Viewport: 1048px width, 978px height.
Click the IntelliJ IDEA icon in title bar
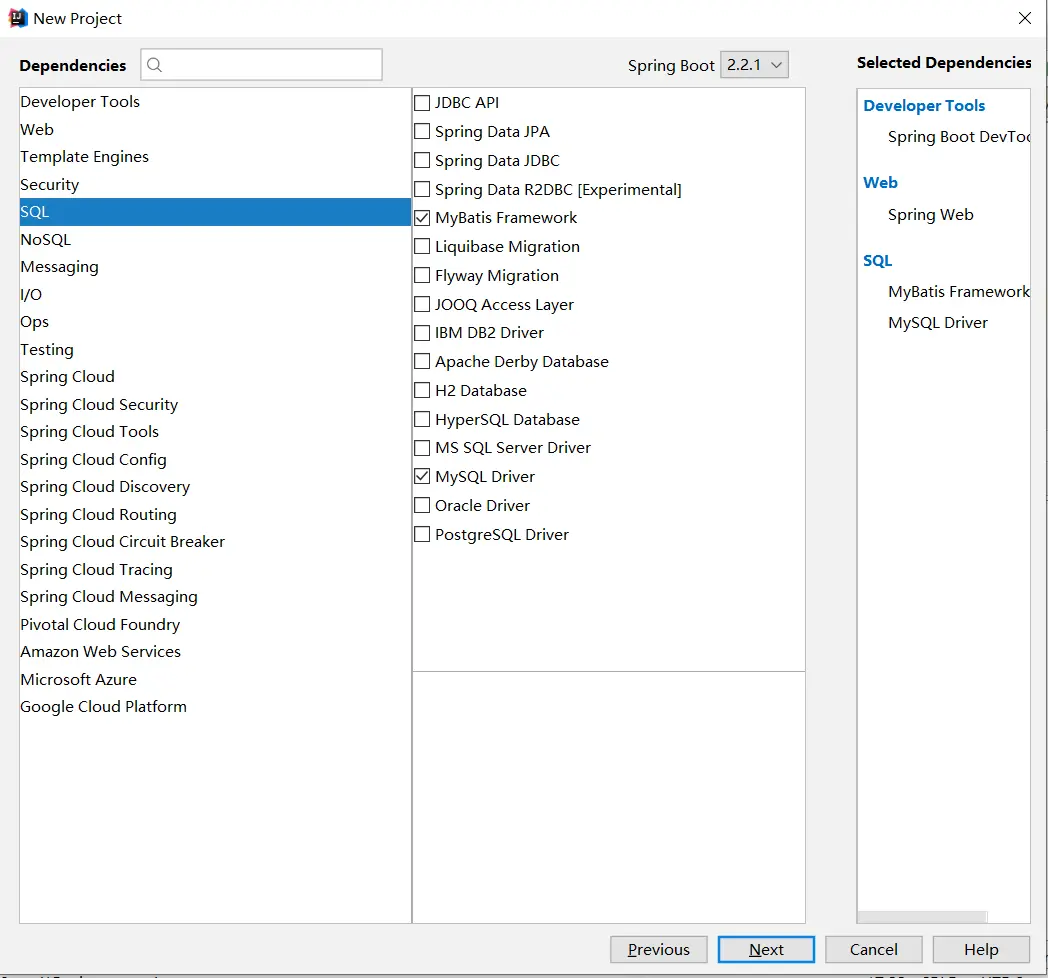point(17,18)
